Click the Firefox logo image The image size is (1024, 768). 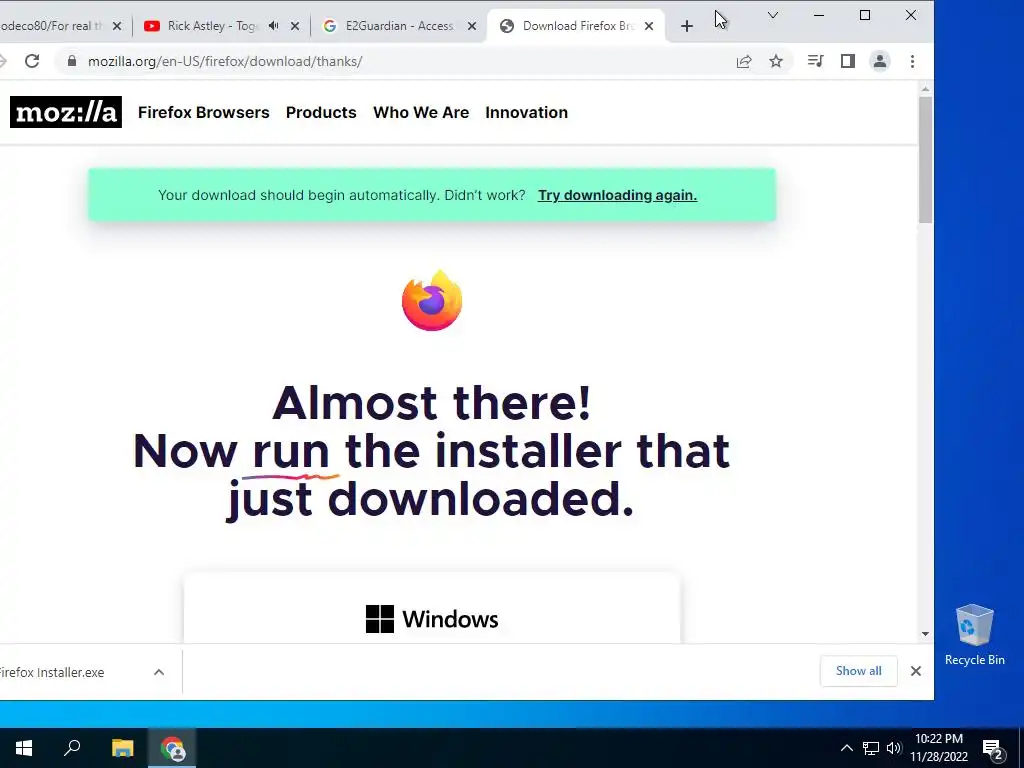[432, 300]
